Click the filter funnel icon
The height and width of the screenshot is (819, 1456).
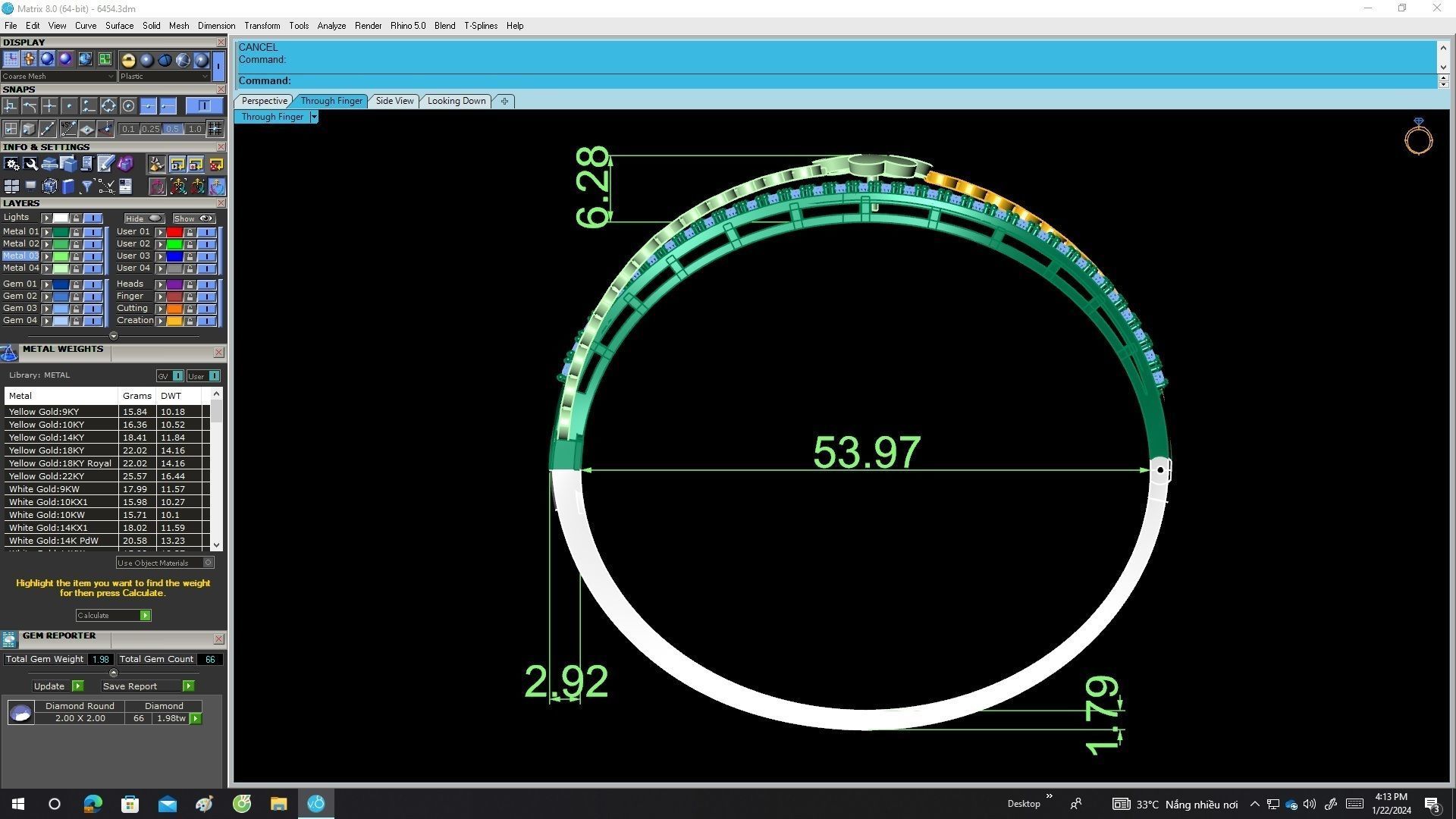86,187
